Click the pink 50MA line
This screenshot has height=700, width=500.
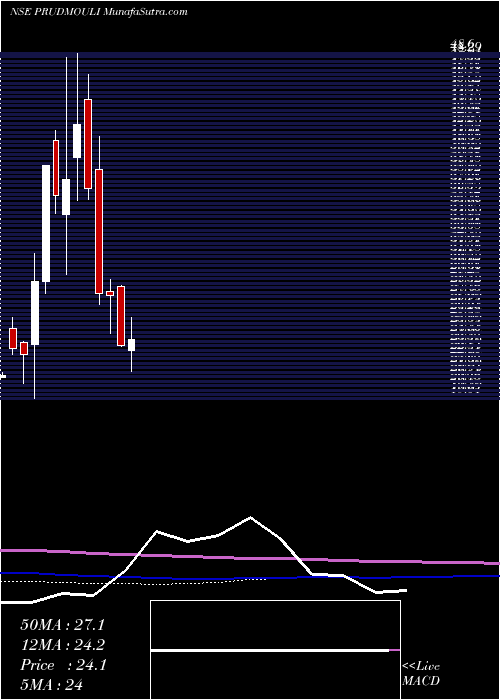250,558
